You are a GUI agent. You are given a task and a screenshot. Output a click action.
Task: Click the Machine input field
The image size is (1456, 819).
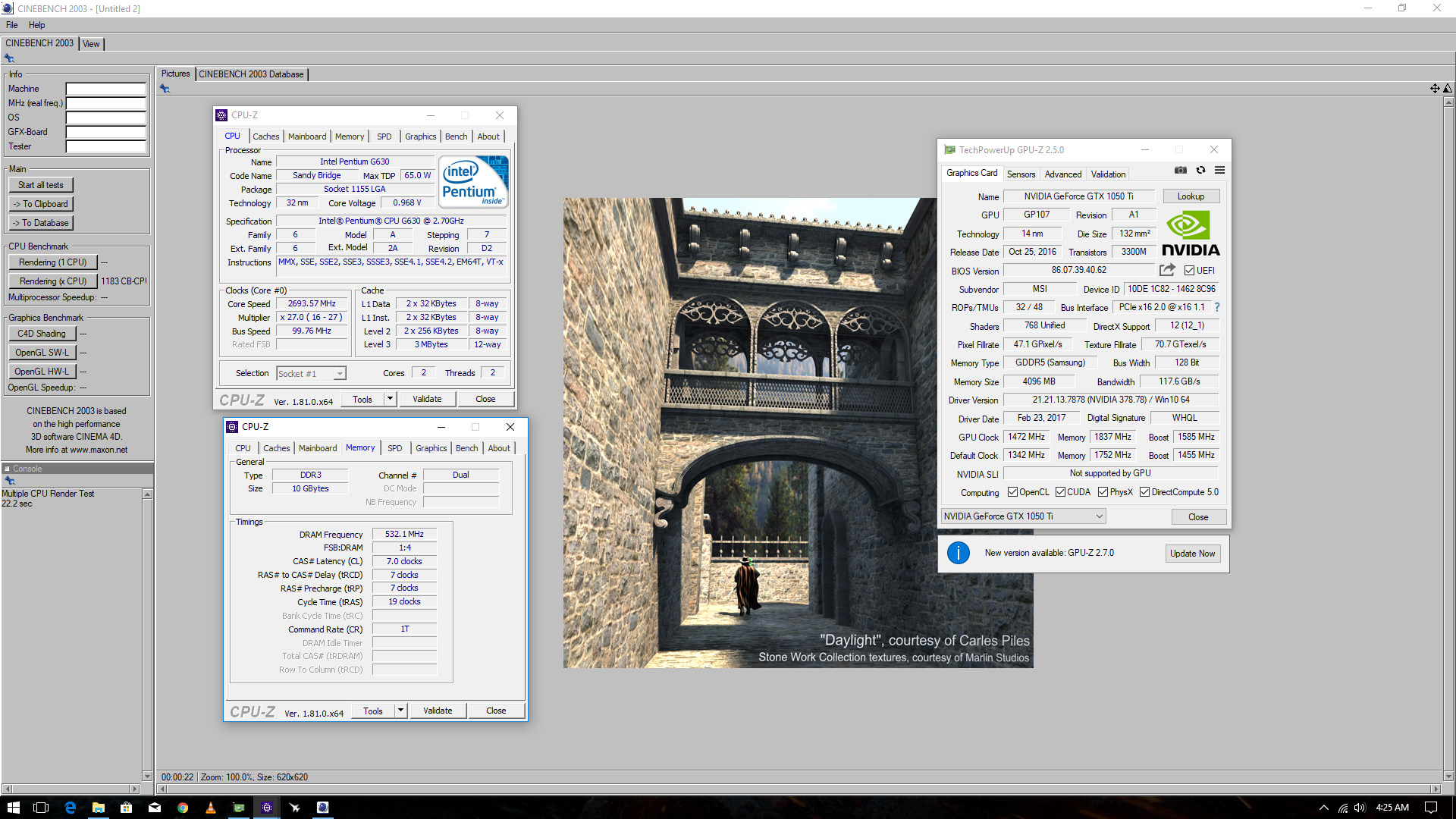105,89
